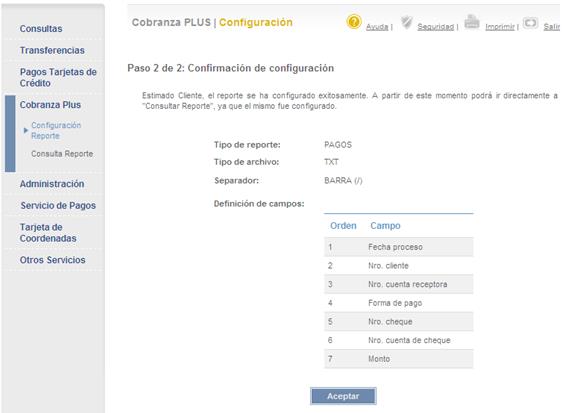Open the Transferencias menu
Screen dimensions: 562x413
[52, 51]
